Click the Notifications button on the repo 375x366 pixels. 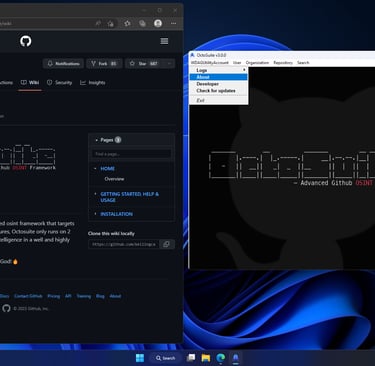coord(63,63)
